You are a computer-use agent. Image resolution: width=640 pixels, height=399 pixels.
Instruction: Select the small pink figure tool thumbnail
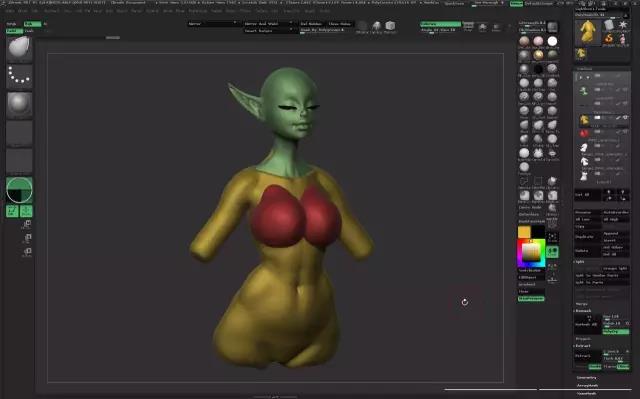pos(623,39)
